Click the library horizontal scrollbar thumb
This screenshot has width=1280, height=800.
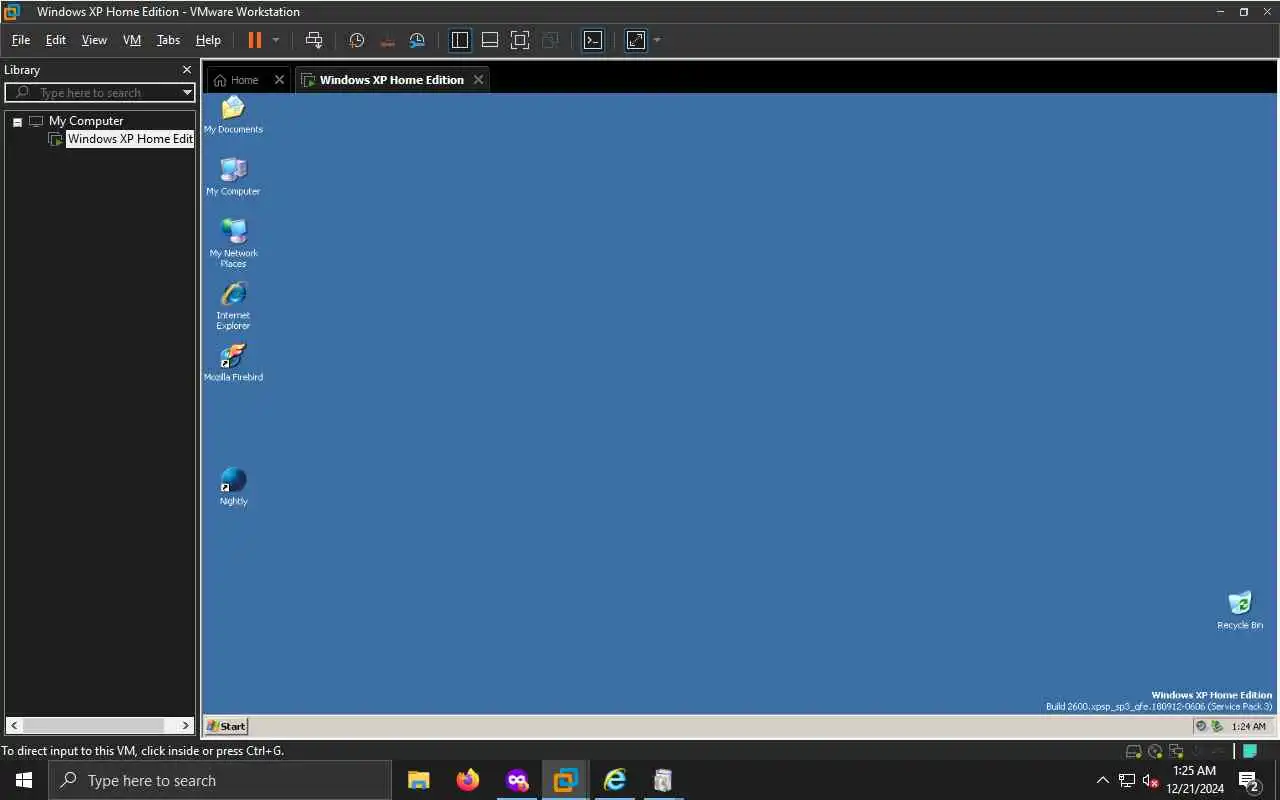click(93, 725)
